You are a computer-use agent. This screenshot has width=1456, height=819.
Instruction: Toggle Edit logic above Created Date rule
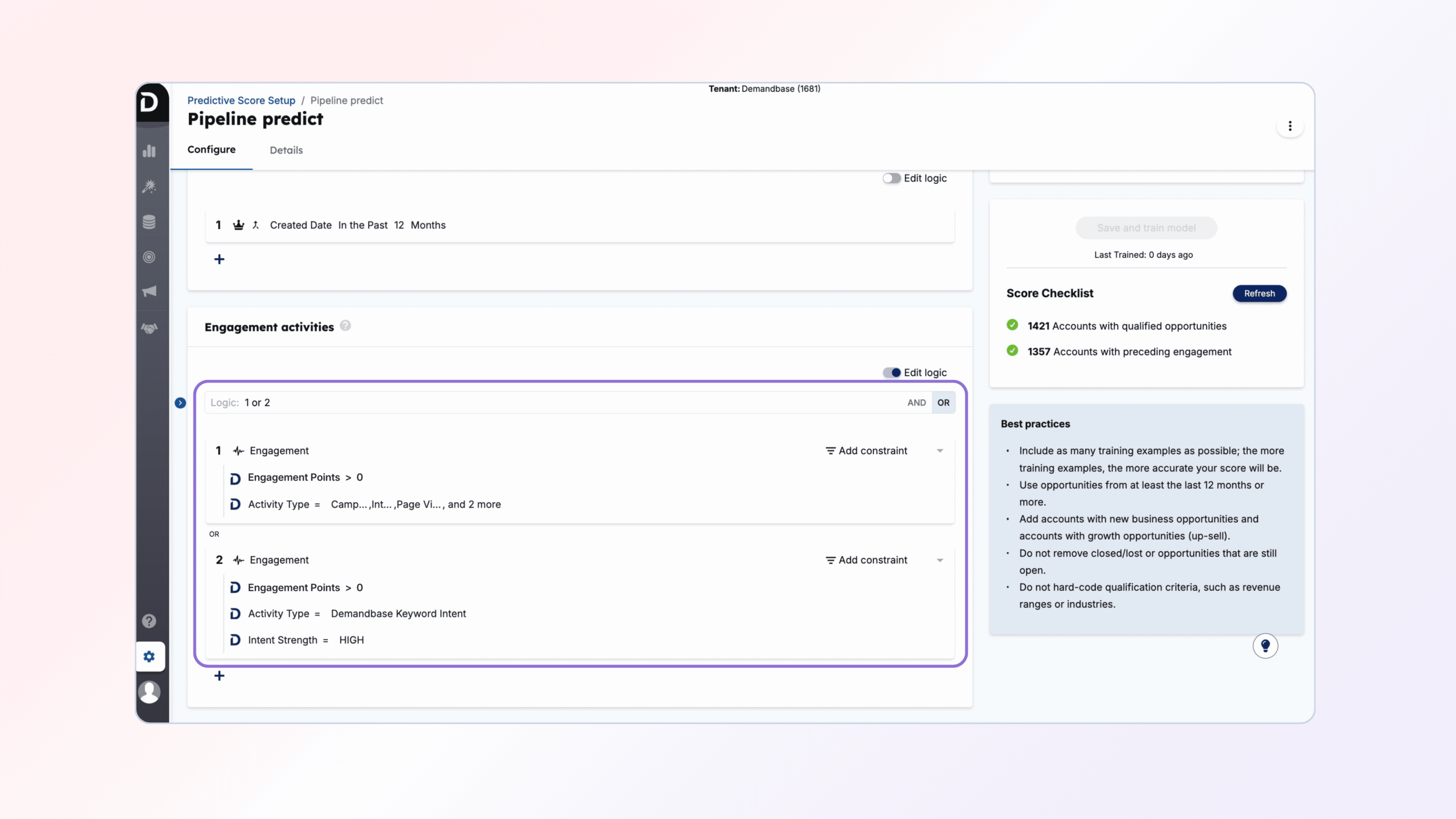click(x=891, y=179)
